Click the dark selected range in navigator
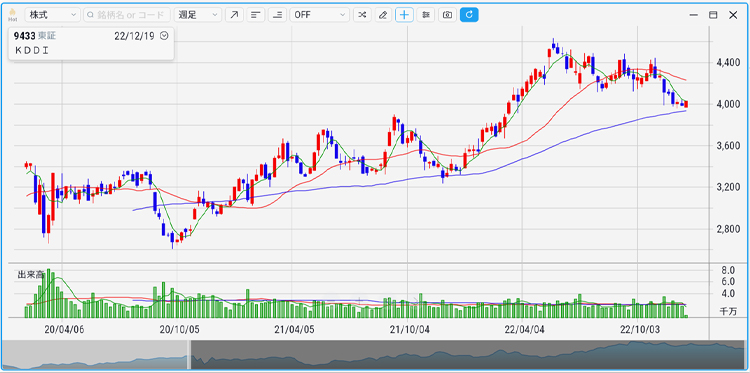Viewport: 750px width, 373px height. point(467,355)
